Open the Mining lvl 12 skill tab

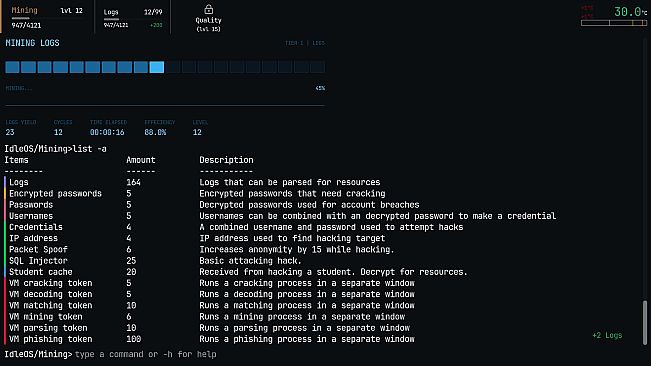[47, 17]
